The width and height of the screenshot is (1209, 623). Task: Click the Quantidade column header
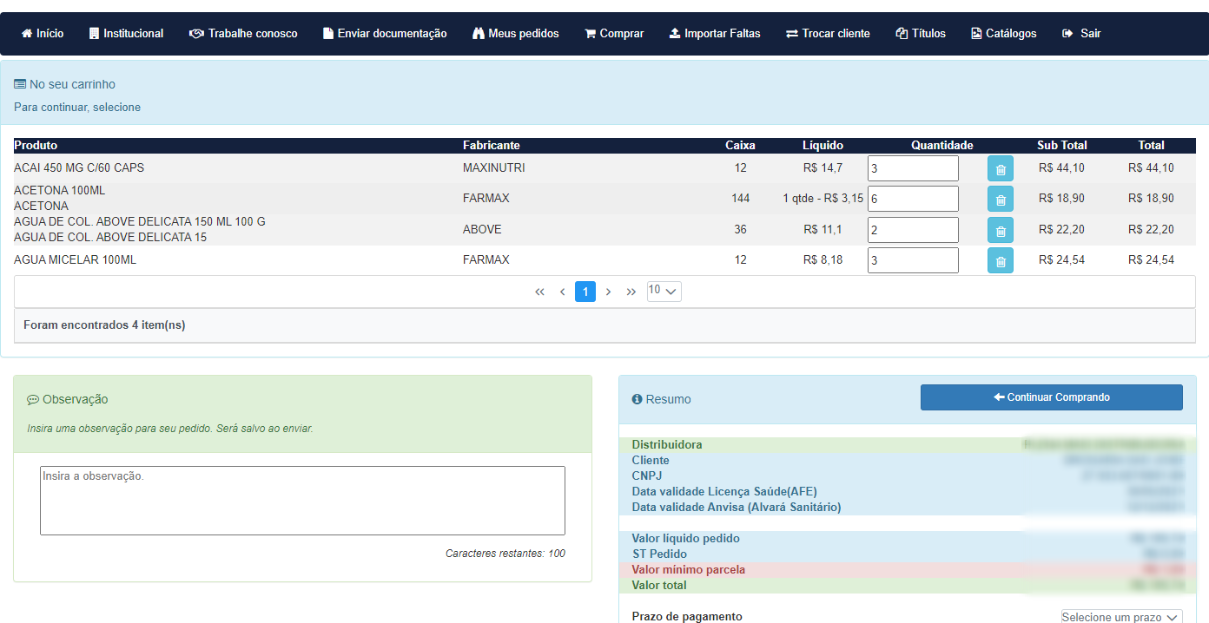pos(942,145)
